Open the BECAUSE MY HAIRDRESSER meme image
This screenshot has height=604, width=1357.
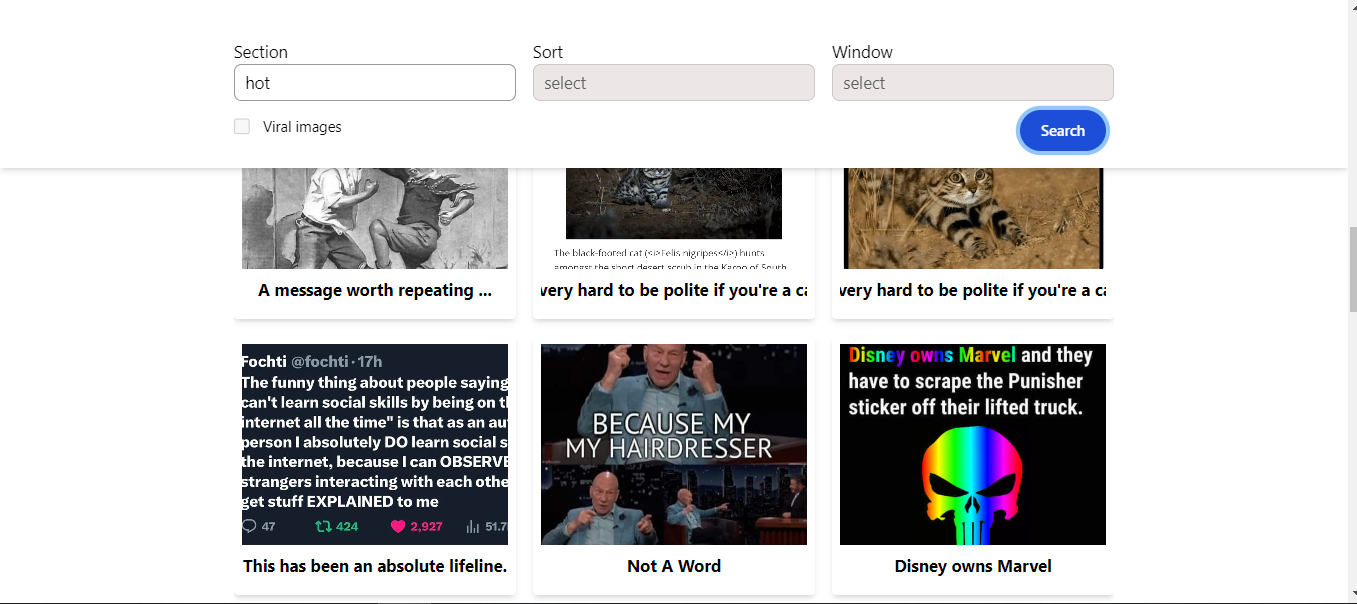point(674,445)
